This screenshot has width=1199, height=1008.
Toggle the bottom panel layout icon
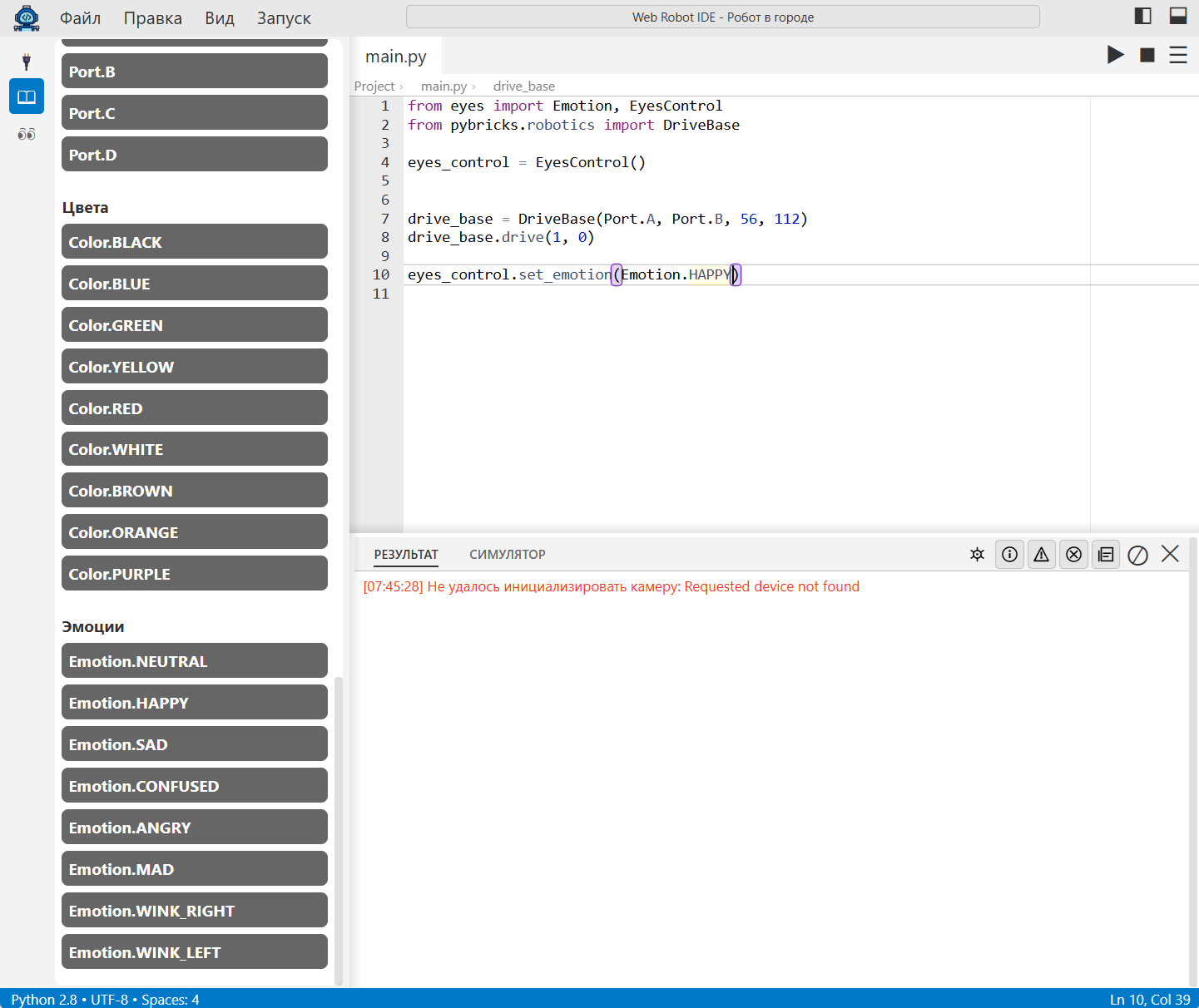[x=1178, y=16]
